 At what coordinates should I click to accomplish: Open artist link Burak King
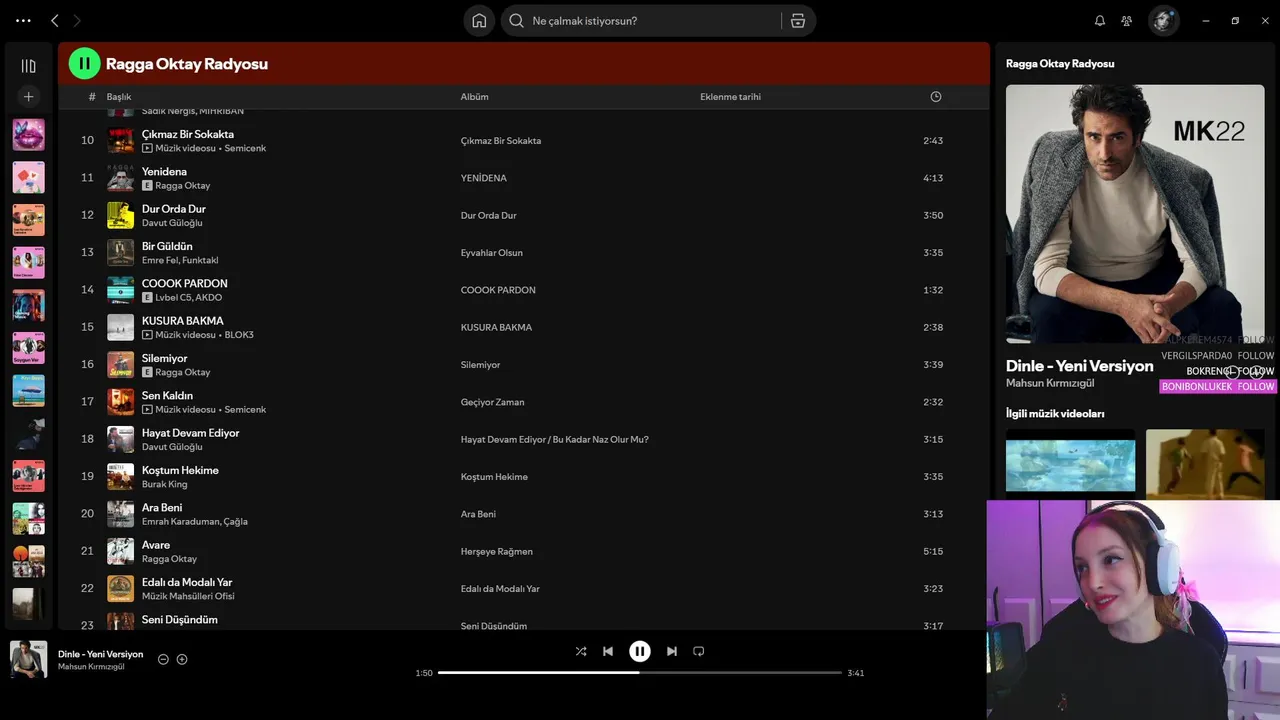click(164, 484)
